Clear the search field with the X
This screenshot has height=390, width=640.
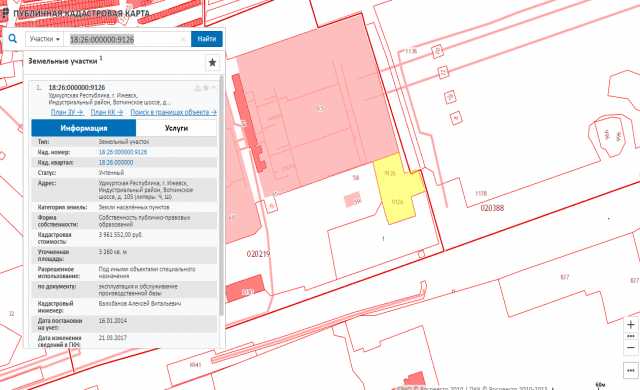(183, 39)
